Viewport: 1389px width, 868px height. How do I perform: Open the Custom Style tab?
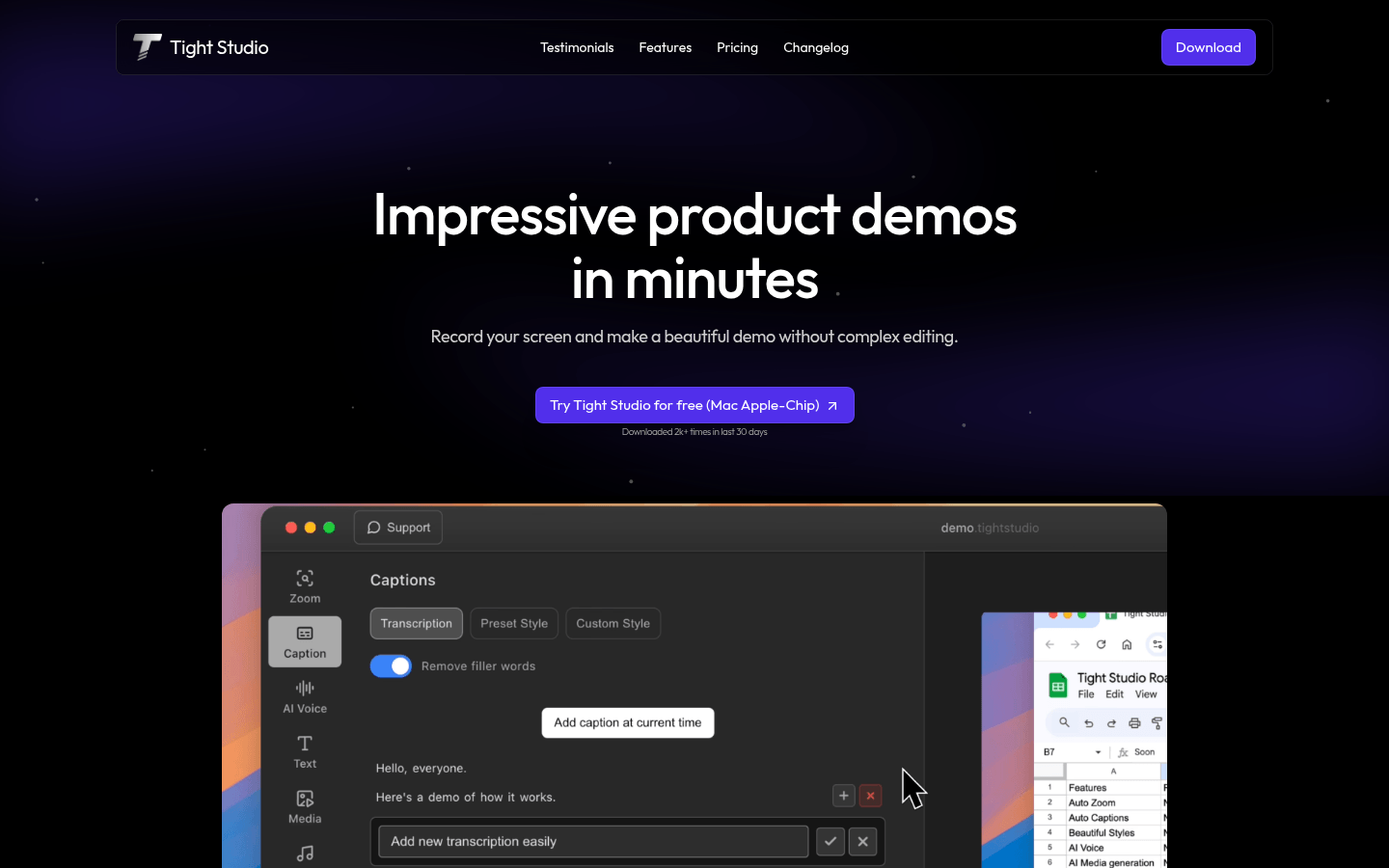pos(613,623)
